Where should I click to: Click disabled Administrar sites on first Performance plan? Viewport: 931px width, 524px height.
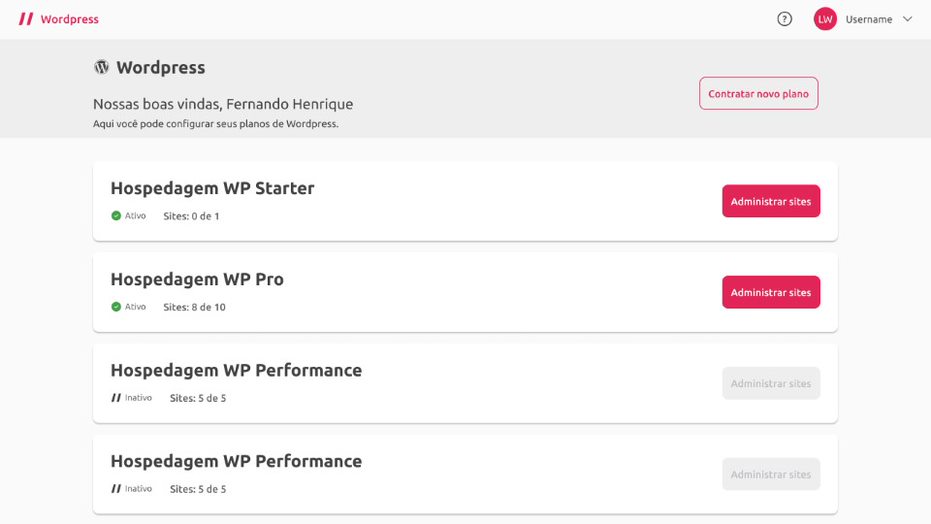pyautogui.click(x=771, y=383)
